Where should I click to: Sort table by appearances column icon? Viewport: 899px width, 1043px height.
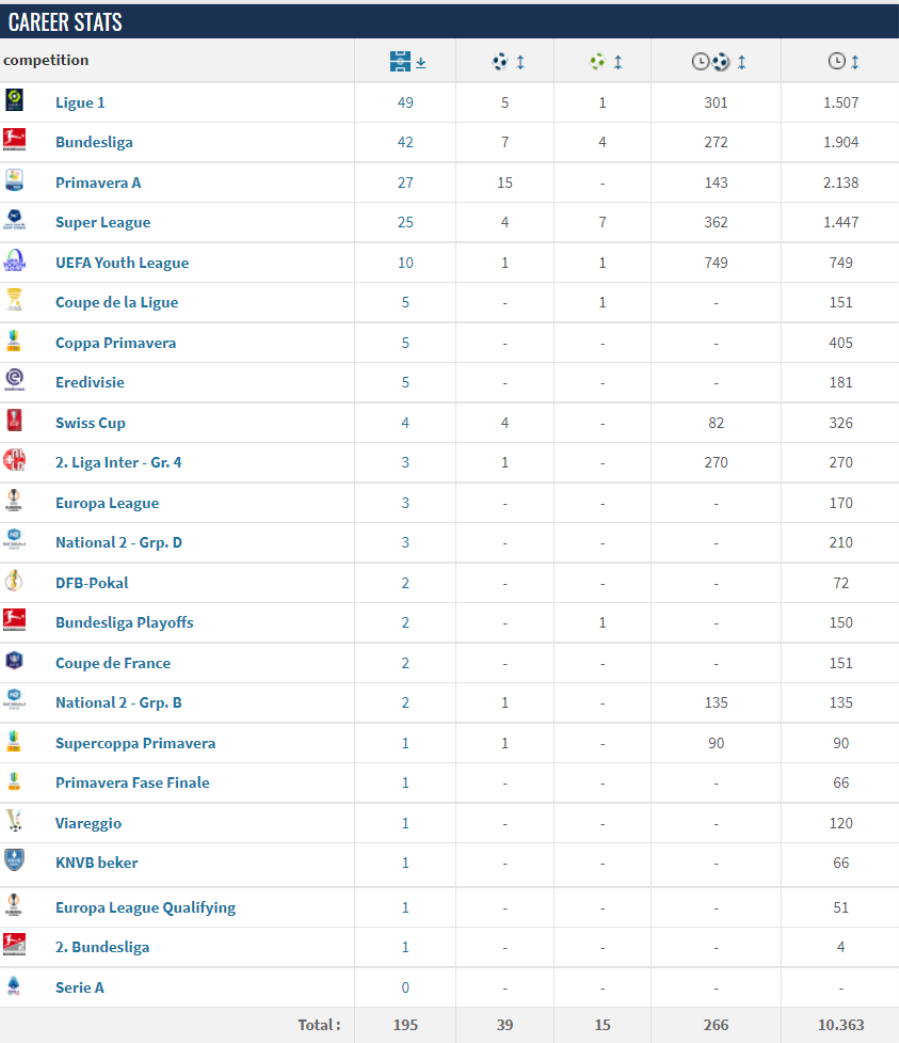point(400,61)
